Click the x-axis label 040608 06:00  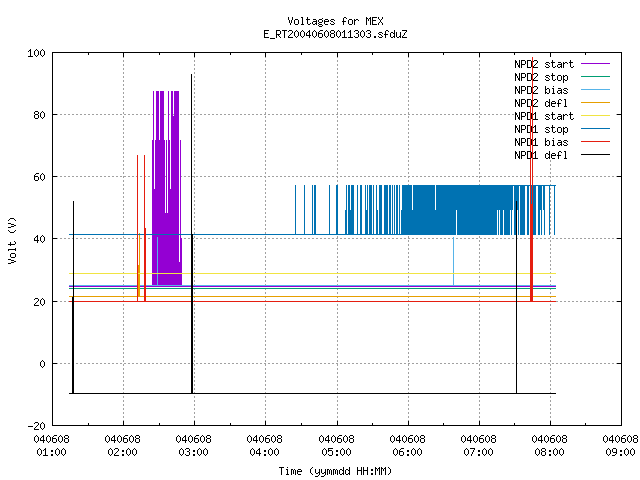tap(407, 446)
